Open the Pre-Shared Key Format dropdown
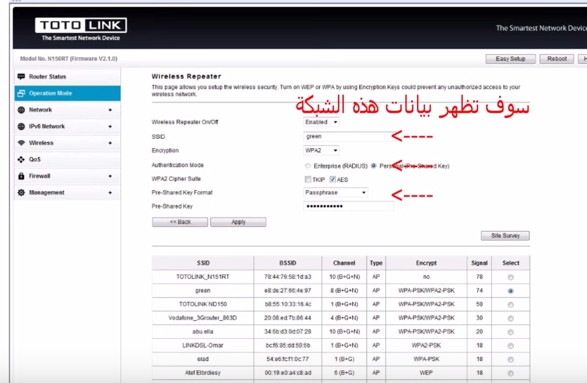This screenshot has width=587, height=383. tap(335, 192)
